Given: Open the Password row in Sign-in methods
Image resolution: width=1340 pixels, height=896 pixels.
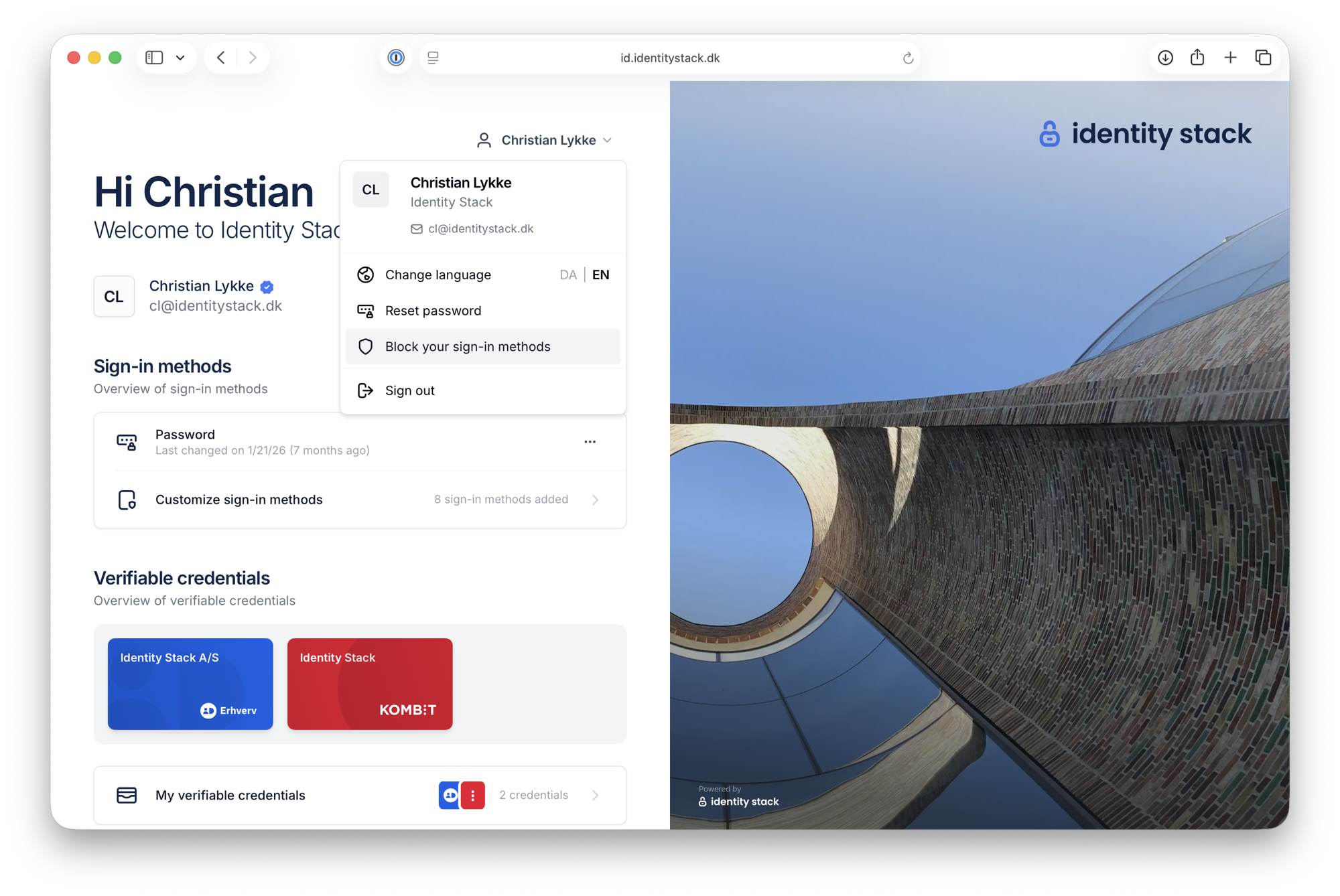Looking at the screenshot, I should (x=360, y=442).
